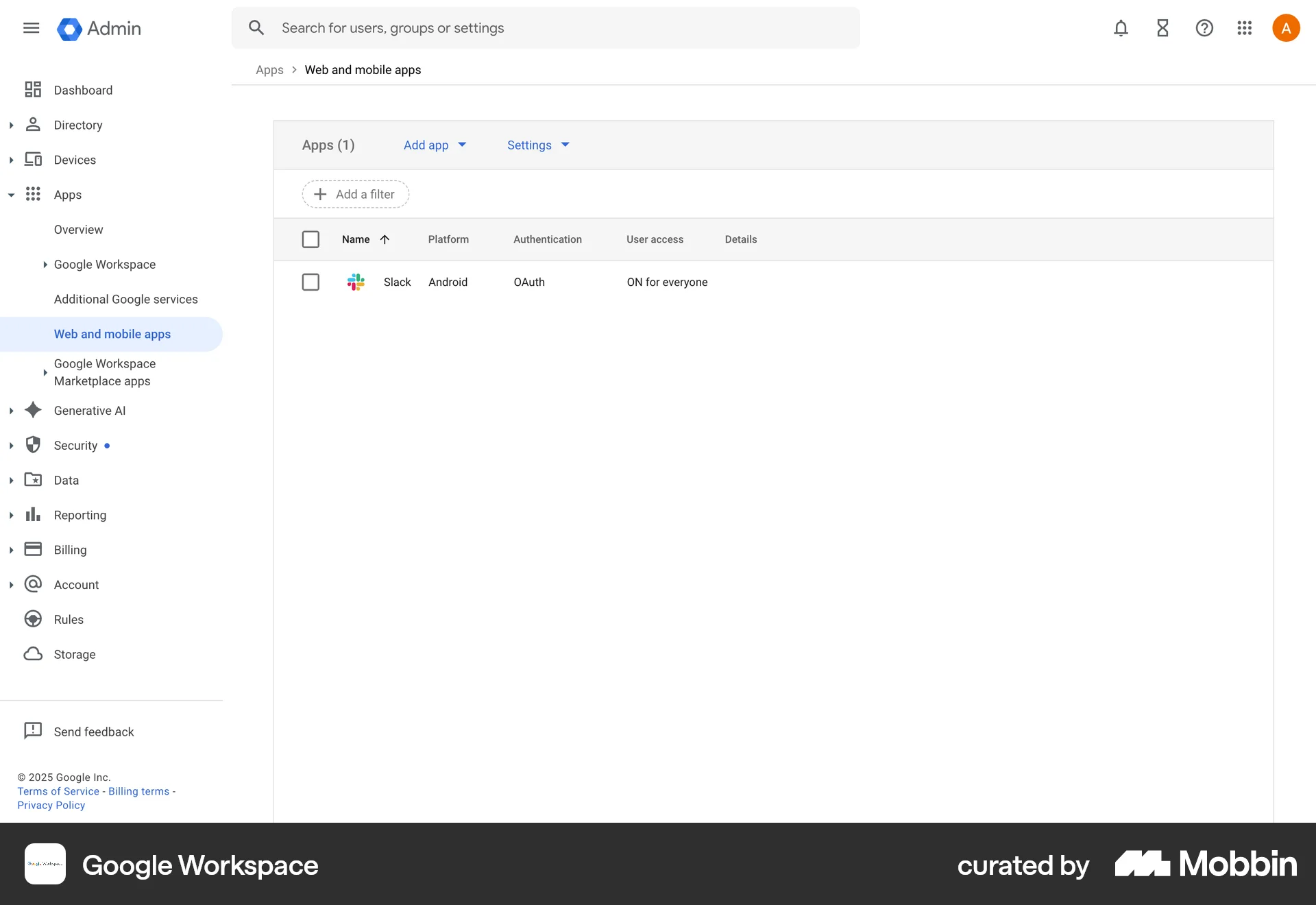Click the Slack app icon
Viewport: 1316px width, 905px height.
point(356,282)
